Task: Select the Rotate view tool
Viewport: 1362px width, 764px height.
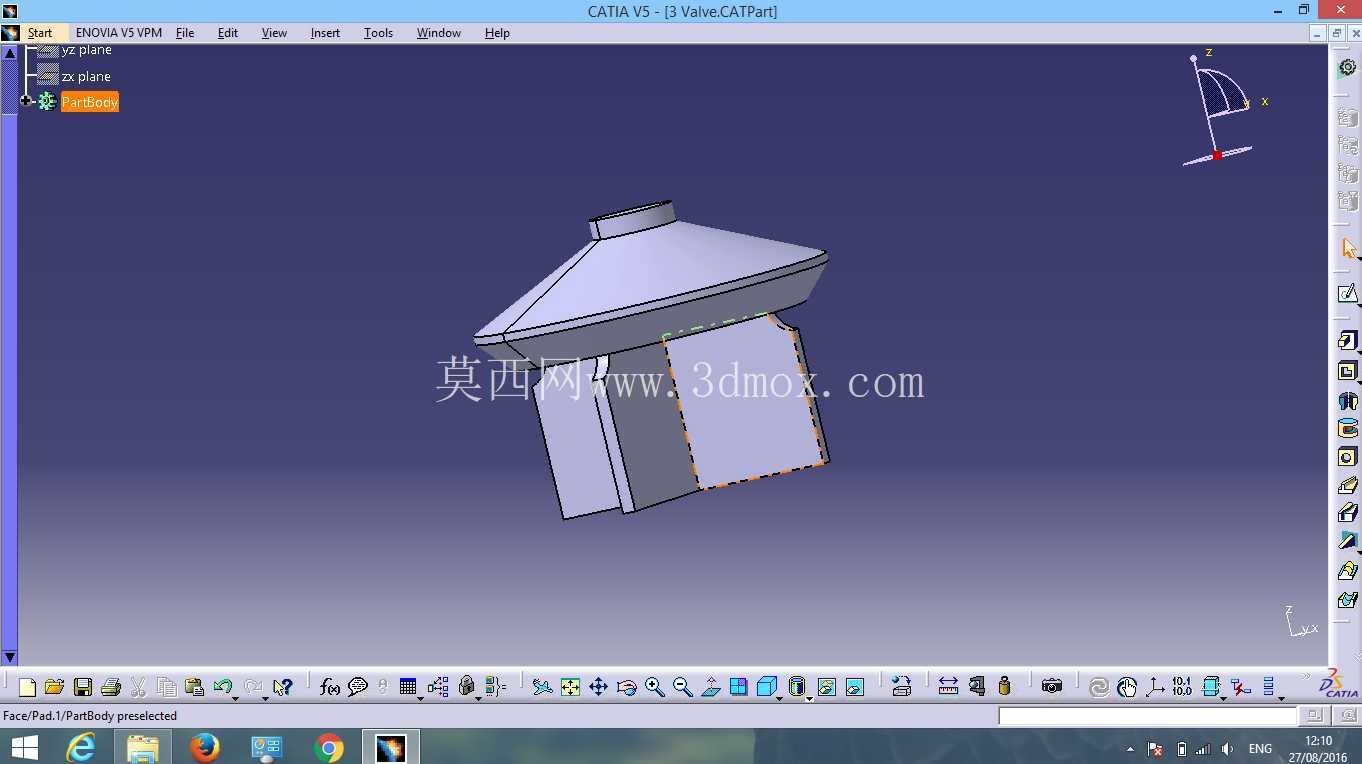Action: point(627,687)
